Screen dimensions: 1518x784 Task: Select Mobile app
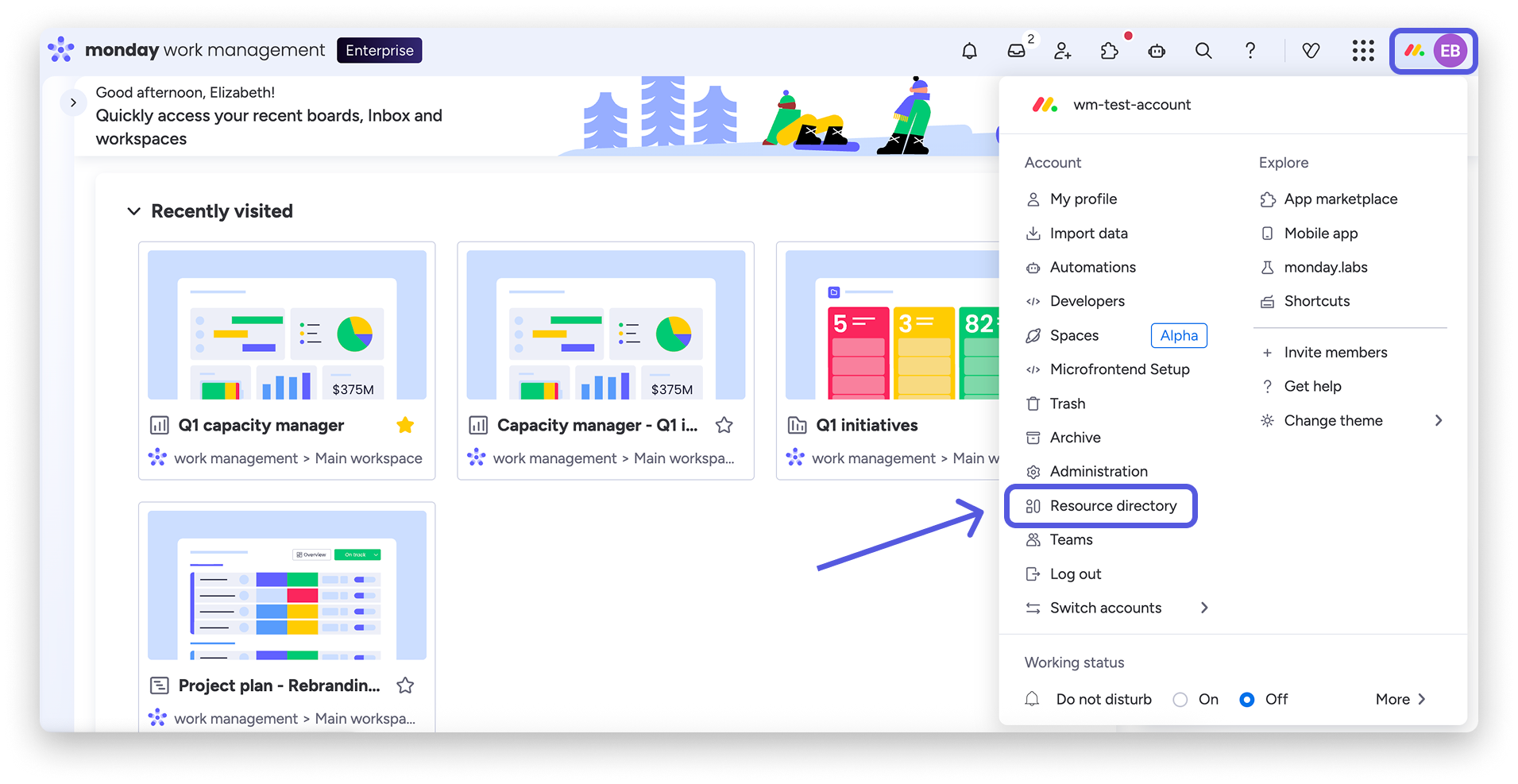(1321, 234)
